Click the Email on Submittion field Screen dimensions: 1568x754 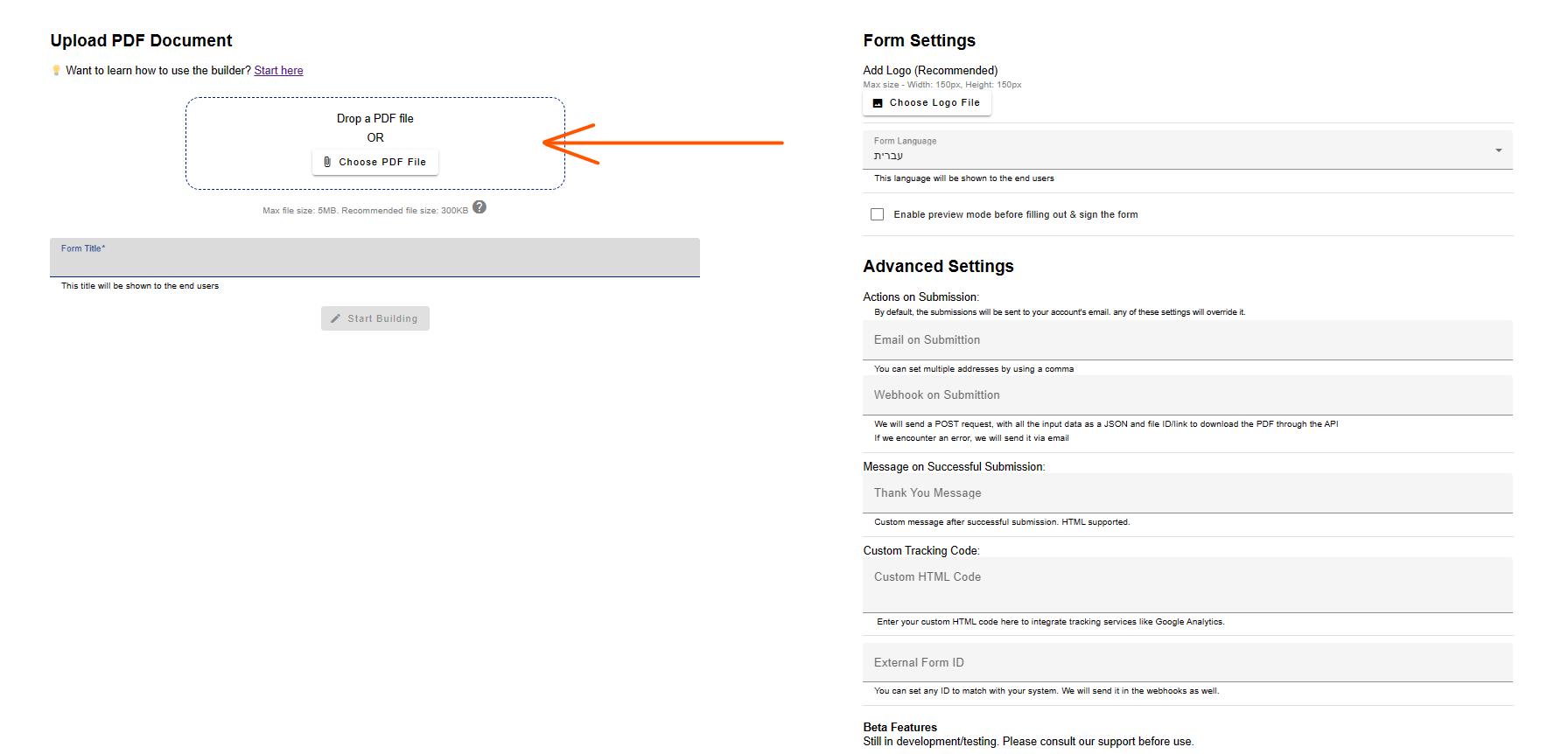point(1186,340)
